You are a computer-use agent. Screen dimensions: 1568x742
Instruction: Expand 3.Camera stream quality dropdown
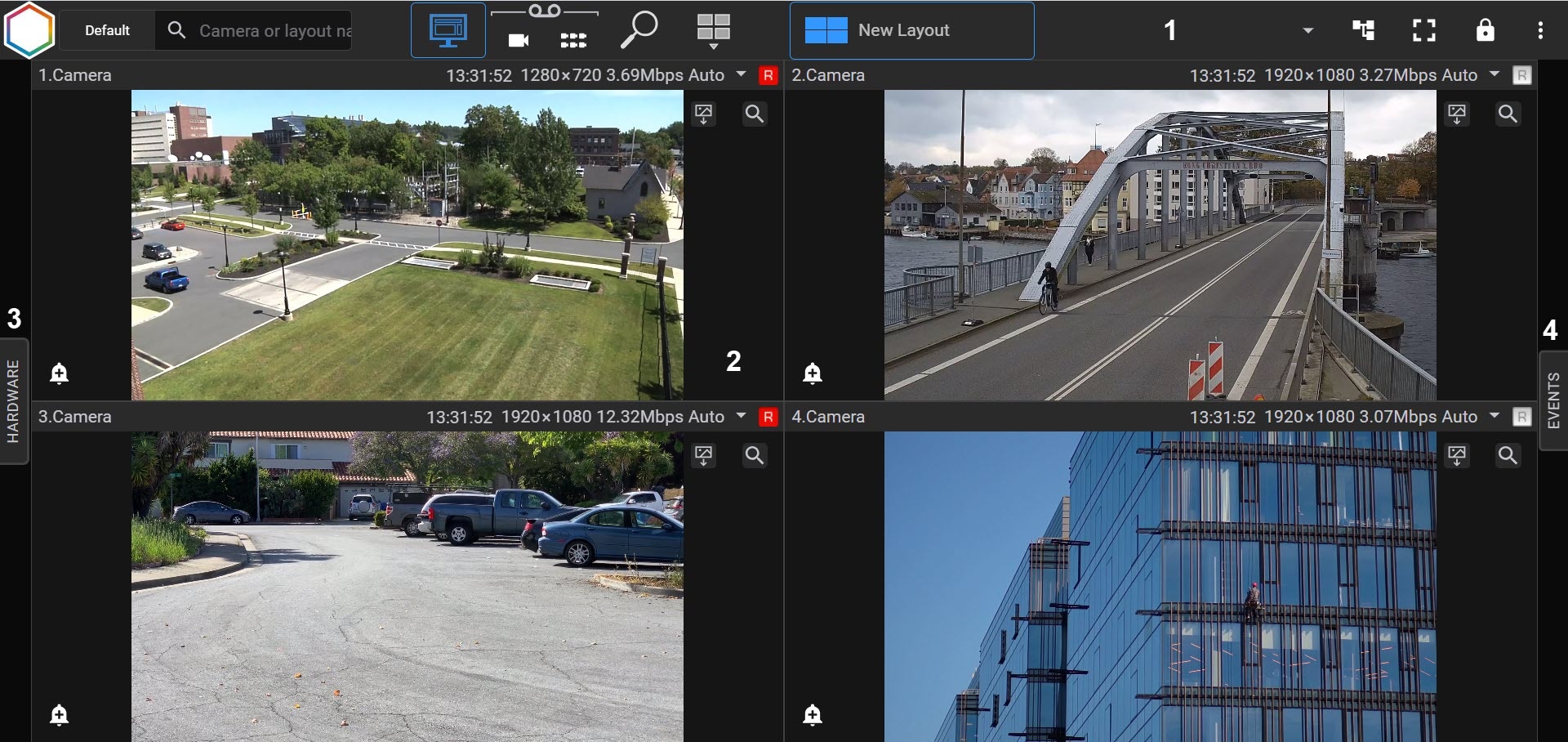(x=741, y=416)
